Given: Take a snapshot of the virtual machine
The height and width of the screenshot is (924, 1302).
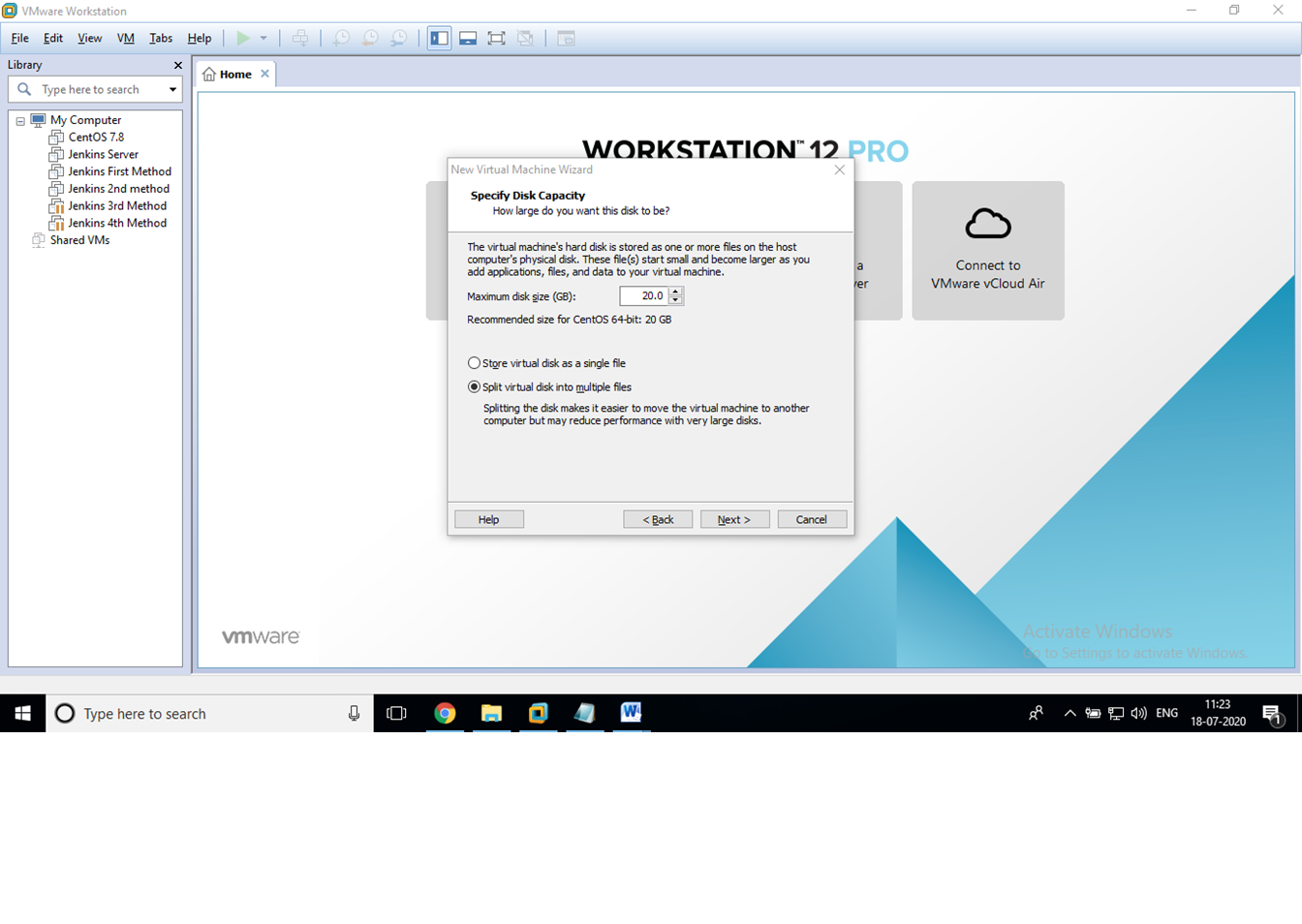Looking at the screenshot, I should [x=341, y=38].
